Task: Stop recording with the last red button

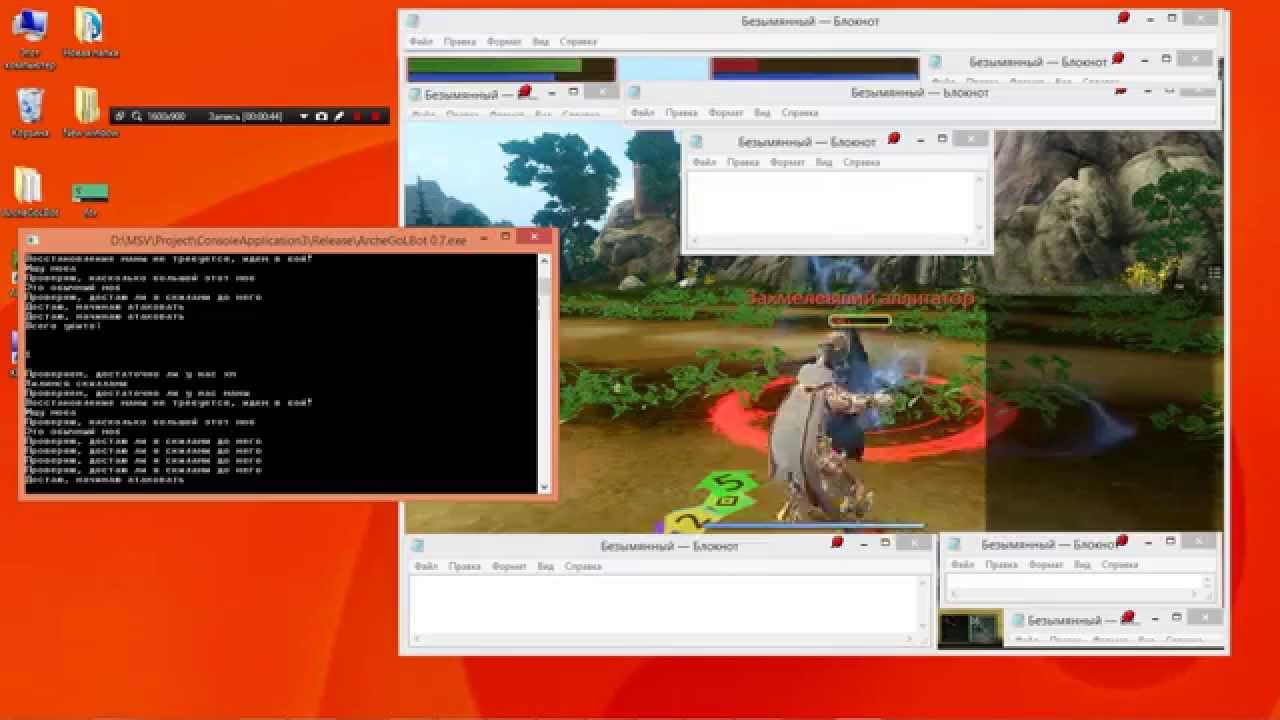Action: pyautogui.click(x=376, y=116)
